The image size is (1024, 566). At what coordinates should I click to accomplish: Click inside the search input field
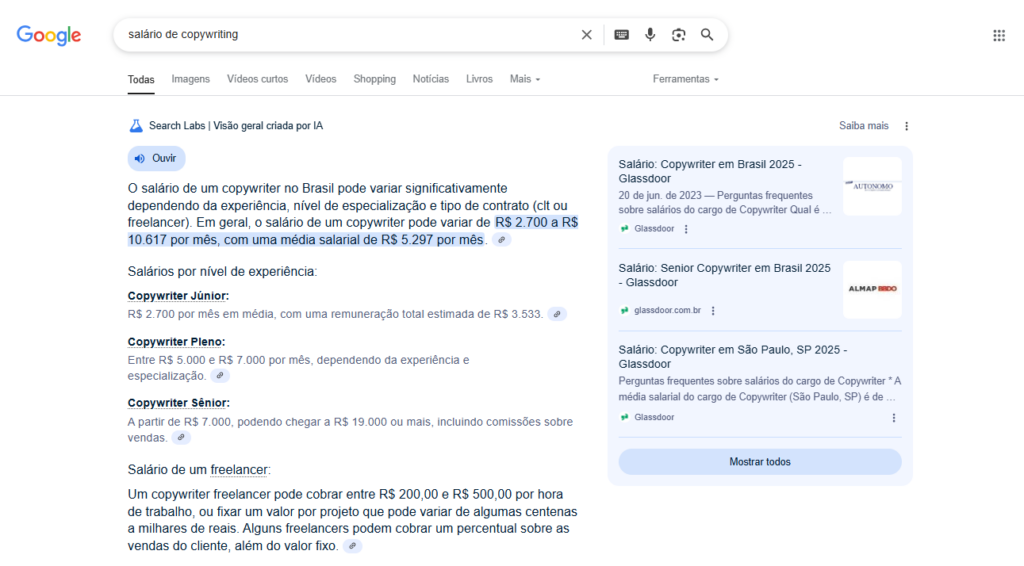(x=340, y=35)
